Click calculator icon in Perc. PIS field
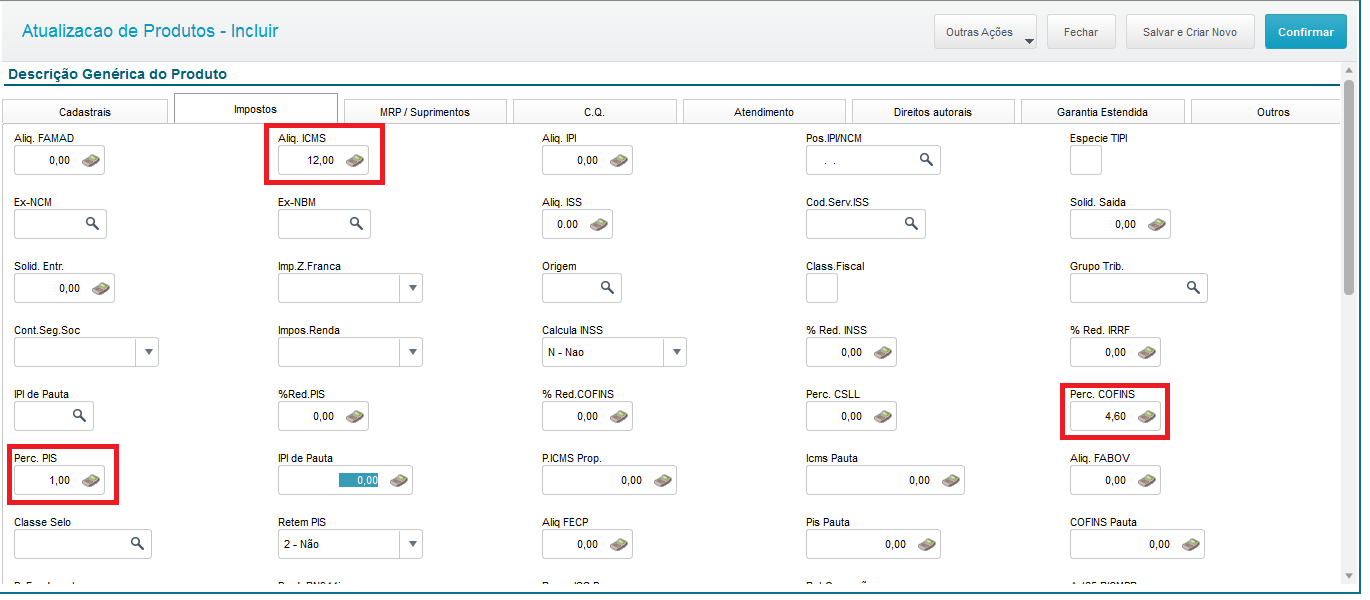 pyautogui.click(x=91, y=480)
